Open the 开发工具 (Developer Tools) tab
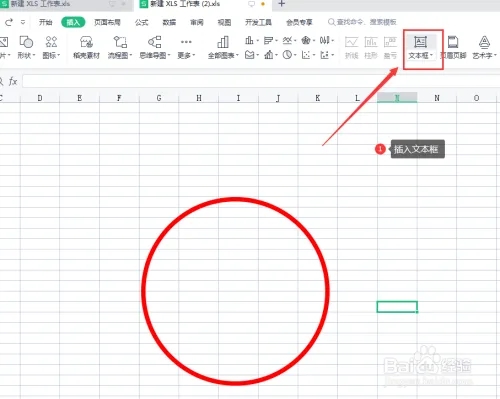 pyautogui.click(x=258, y=22)
